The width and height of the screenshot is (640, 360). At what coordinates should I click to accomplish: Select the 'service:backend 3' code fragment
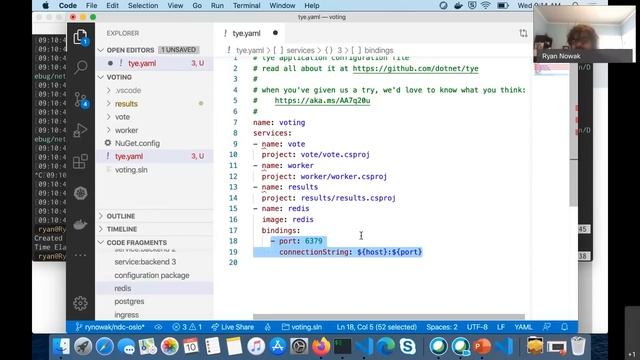pyautogui.click(x=154, y=262)
